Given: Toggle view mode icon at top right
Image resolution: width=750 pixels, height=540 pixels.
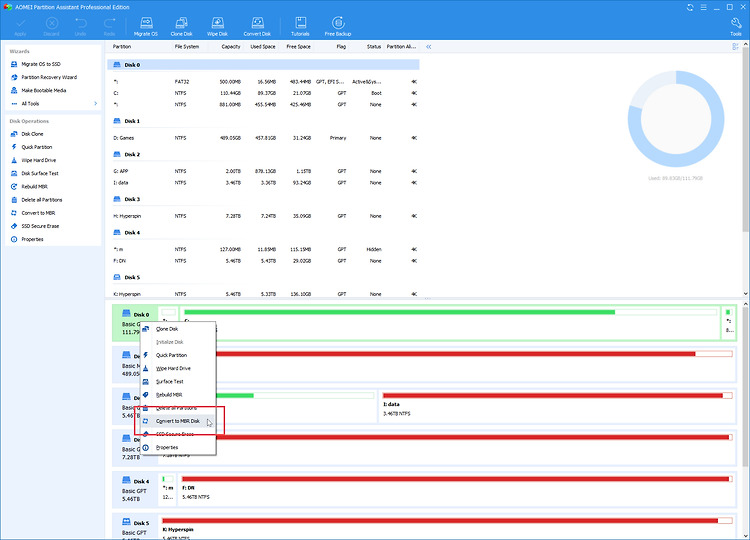Looking at the screenshot, I should coord(735,46).
